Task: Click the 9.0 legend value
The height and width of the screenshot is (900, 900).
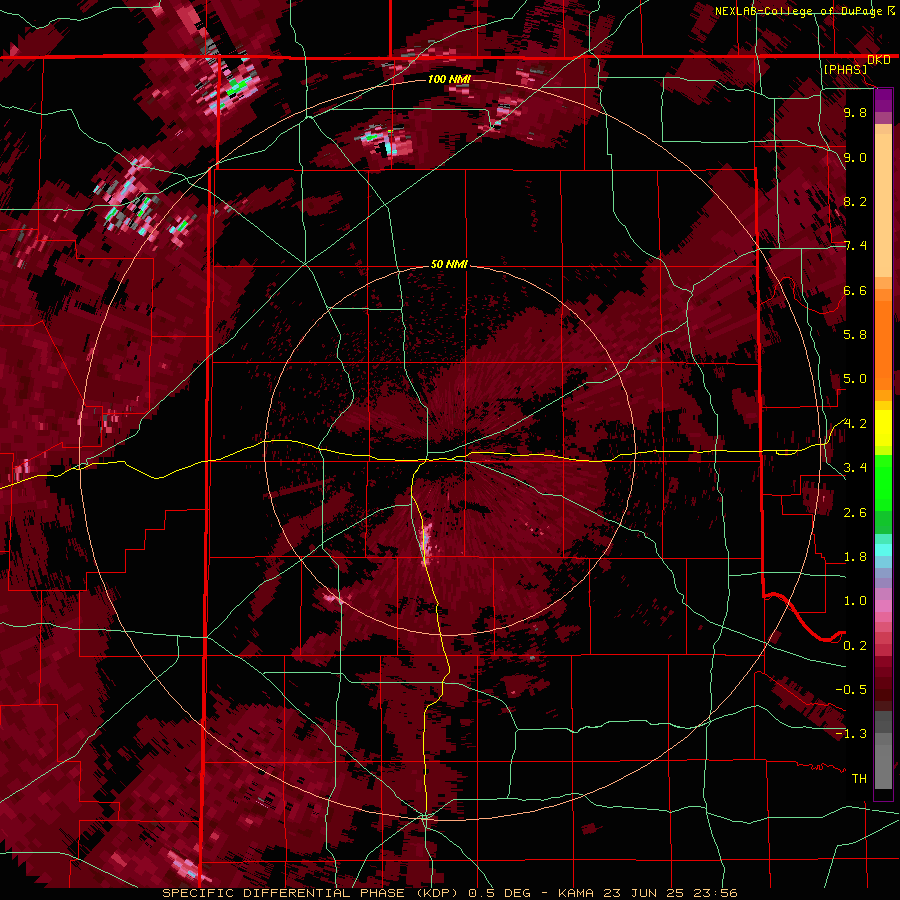Action: point(855,157)
